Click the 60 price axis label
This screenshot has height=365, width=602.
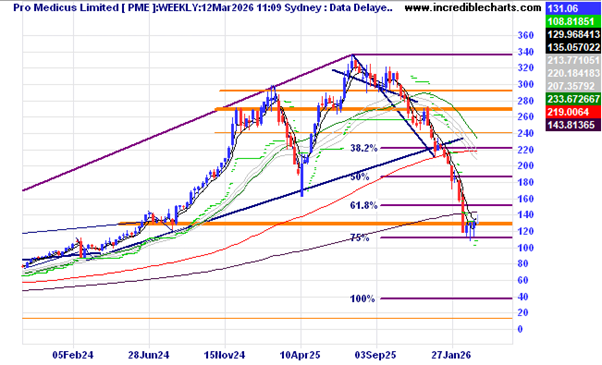[x=523, y=280]
